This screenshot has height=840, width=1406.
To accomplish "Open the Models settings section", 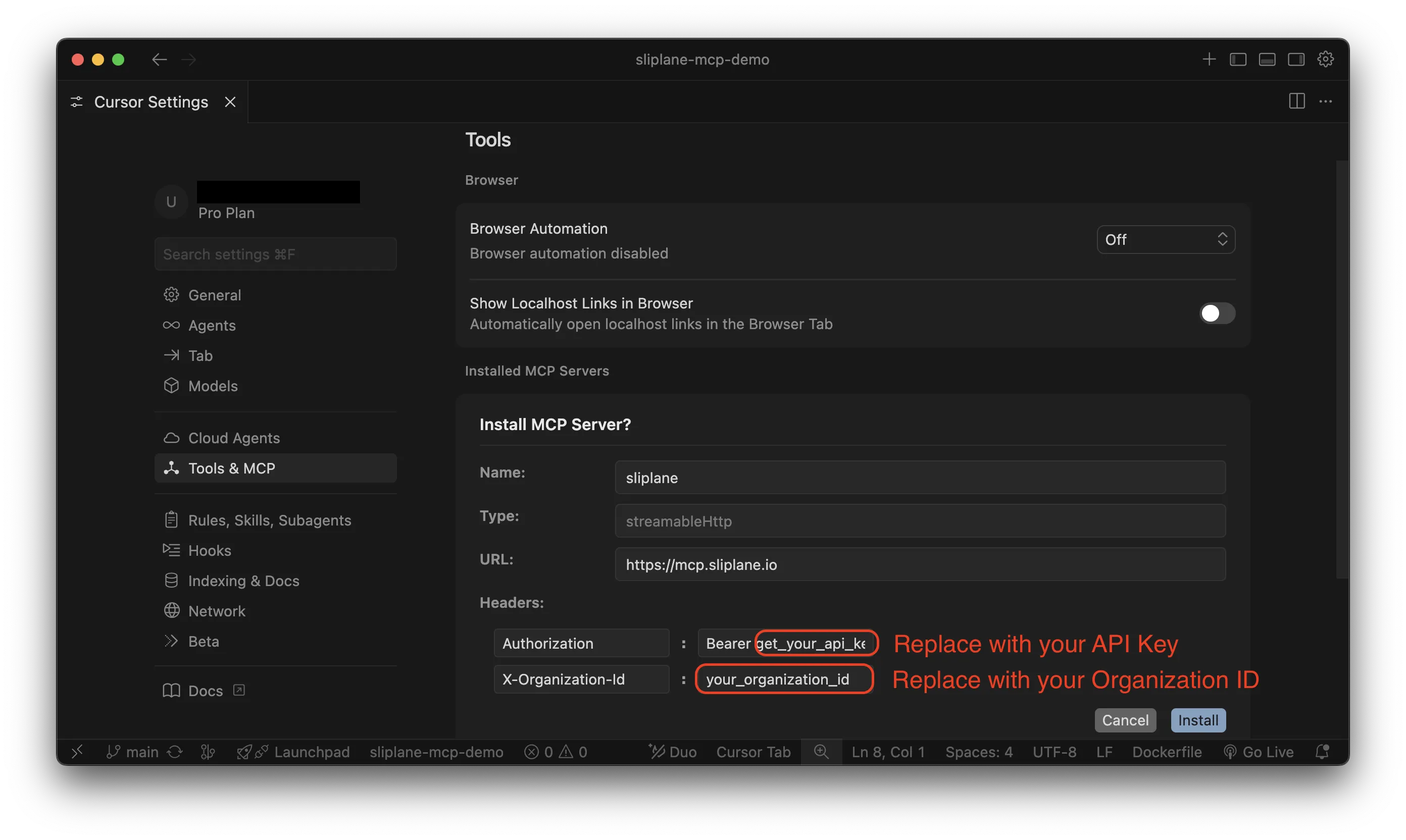I will pos(213,386).
